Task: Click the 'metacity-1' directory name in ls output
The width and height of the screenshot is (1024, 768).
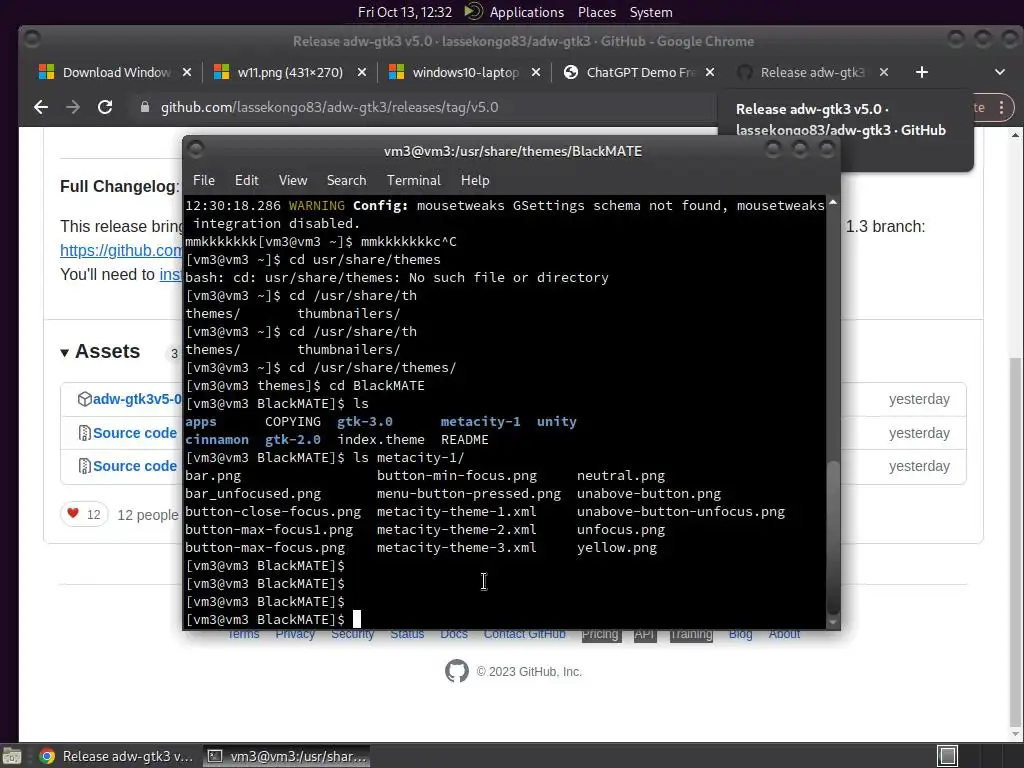Action: (x=480, y=422)
